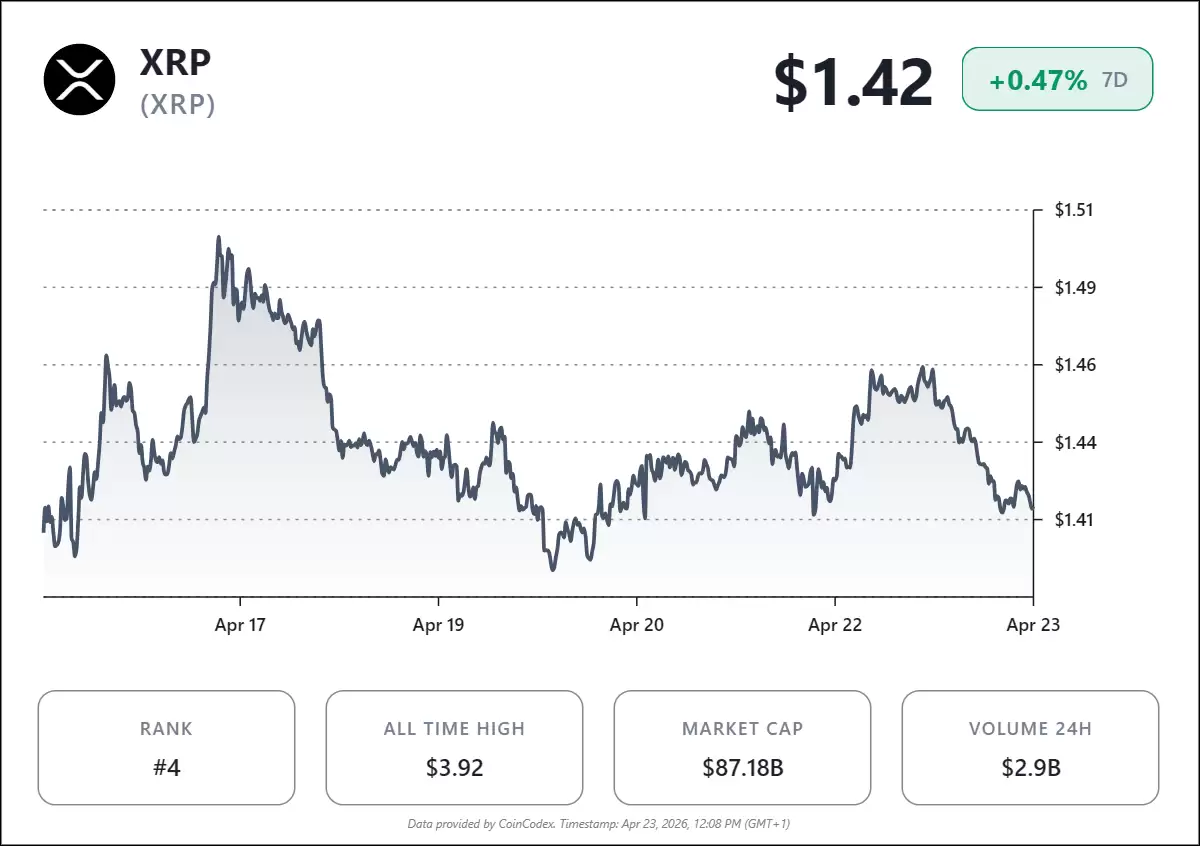Click the $1.49 price axis label

(1075, 288)
